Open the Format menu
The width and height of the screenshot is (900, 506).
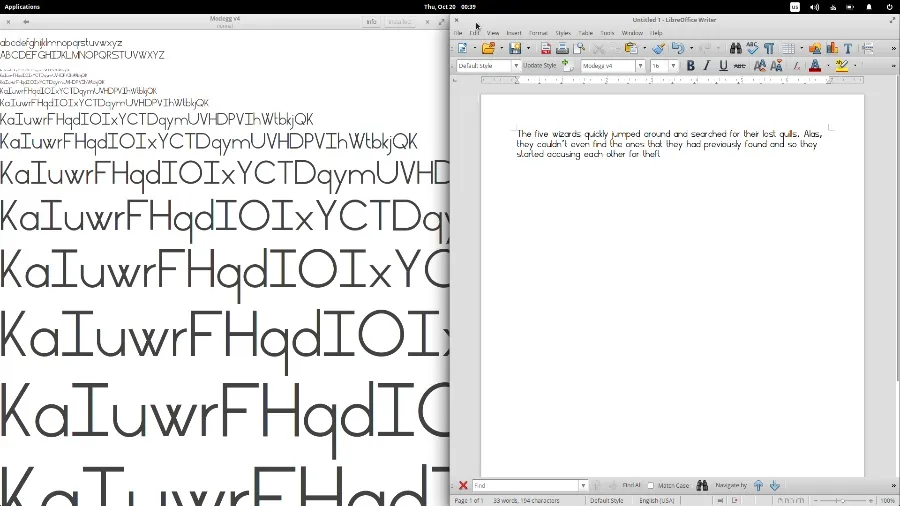pos(538,33)
